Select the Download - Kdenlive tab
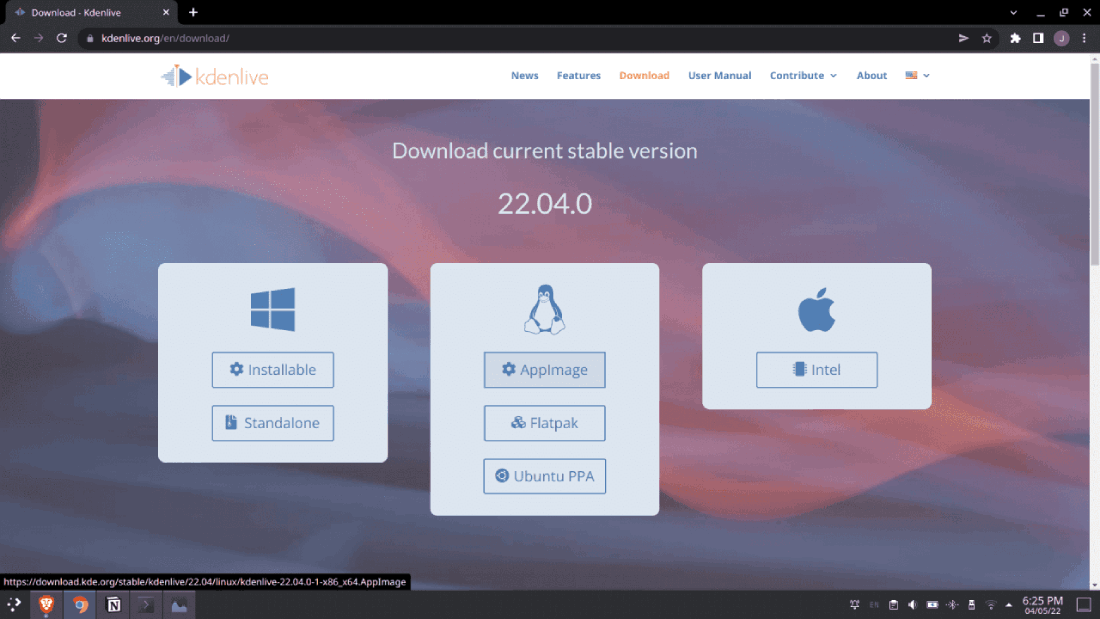This screenshot has width=1100, height=619. [x=91, y=13]
